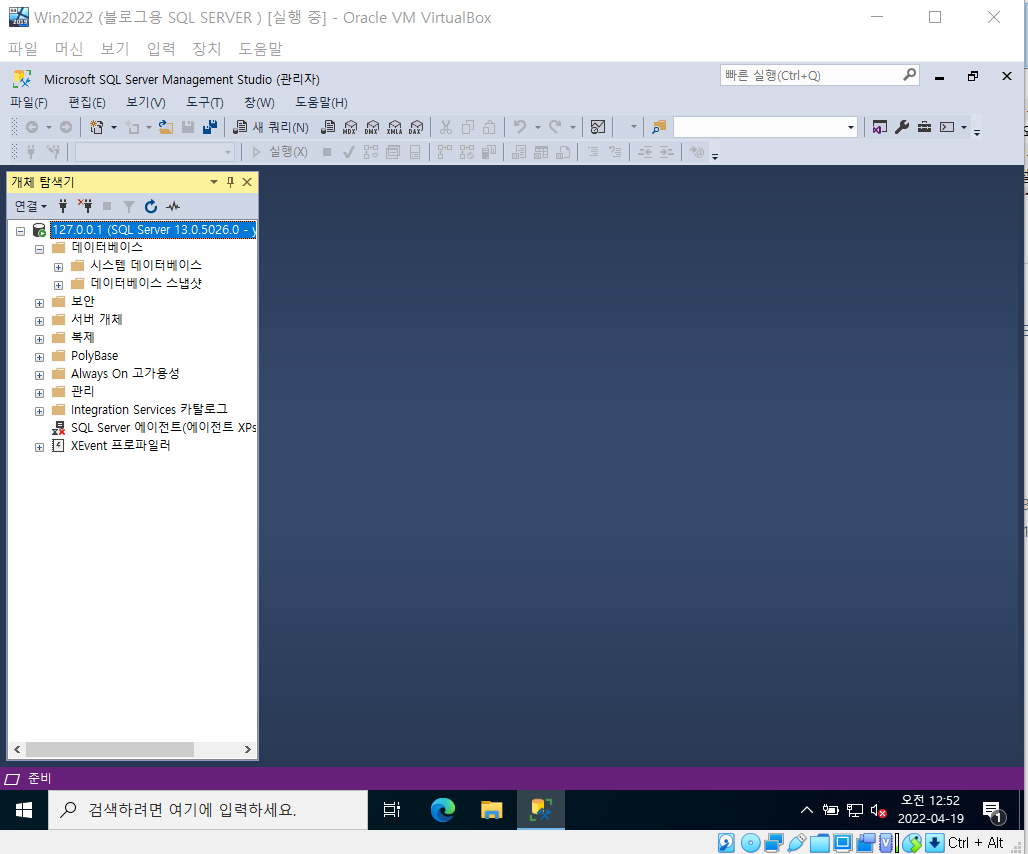
Task: Click the wrench Properties icon in toolbar
Action: click(x=902, y=127)
